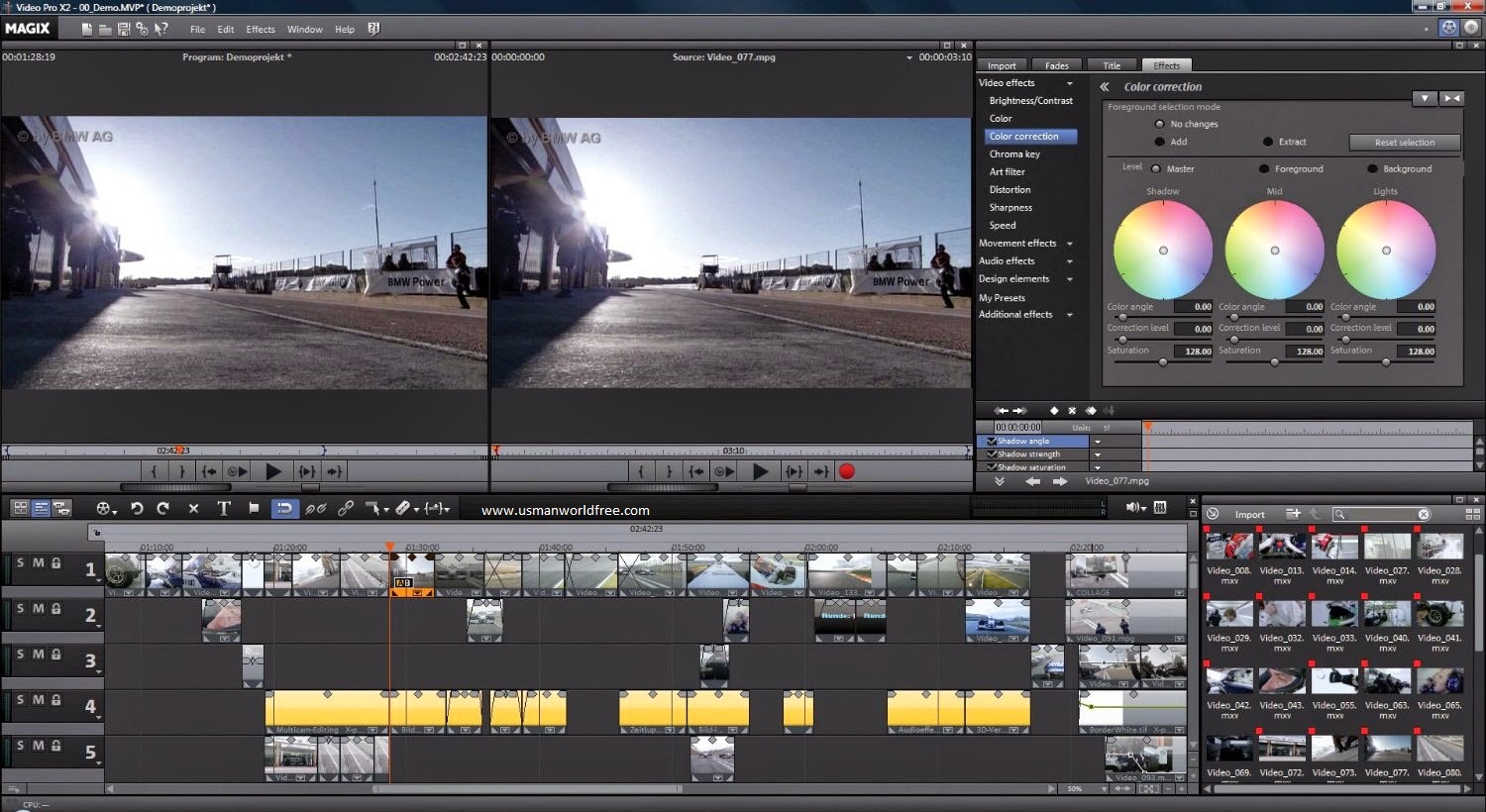Open the Effects menu in the menu bar
Screen dimensions: 1486x812
(x=260, y=29)
